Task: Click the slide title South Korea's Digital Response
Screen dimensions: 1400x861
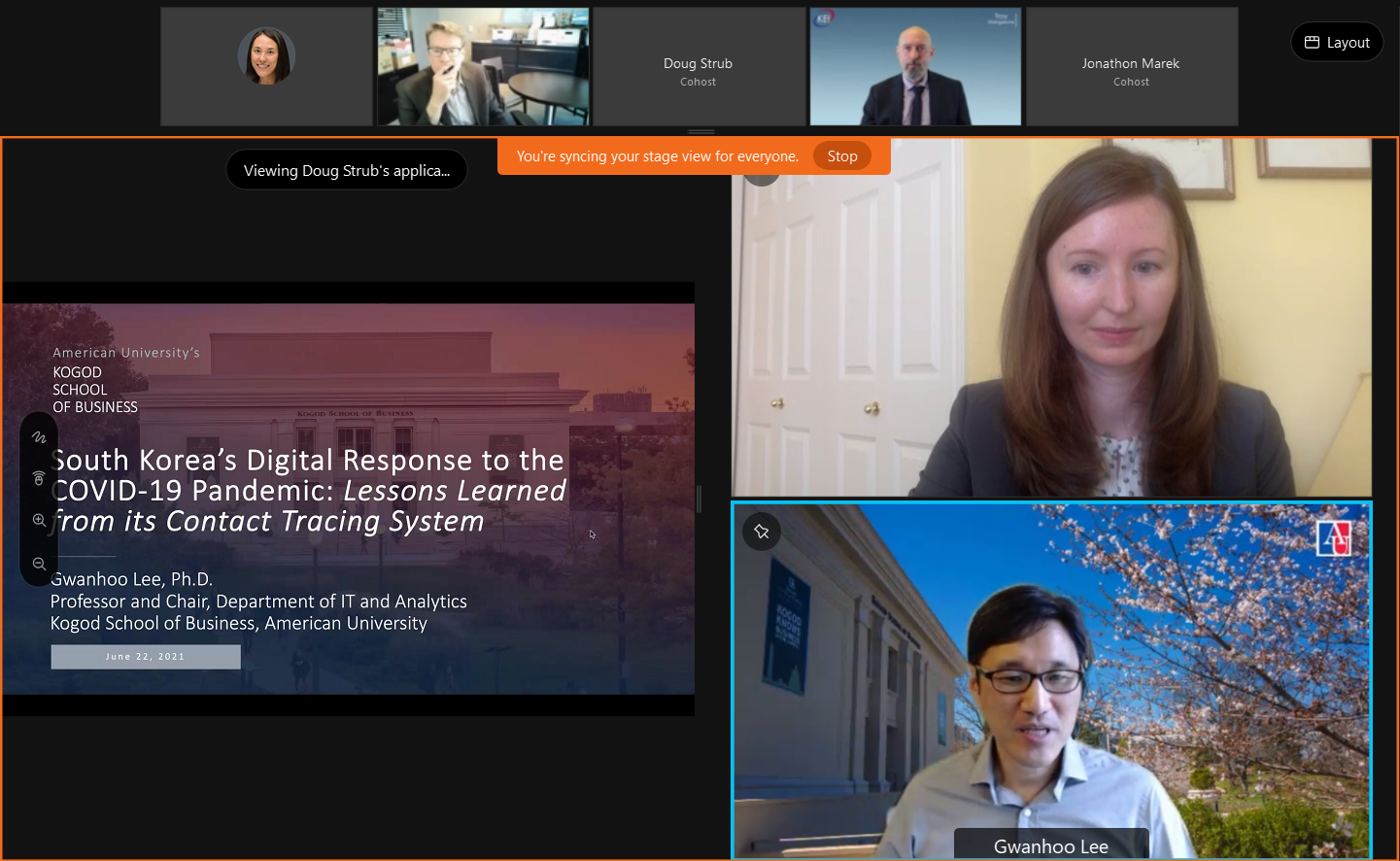Action: [x=308, y=491]
